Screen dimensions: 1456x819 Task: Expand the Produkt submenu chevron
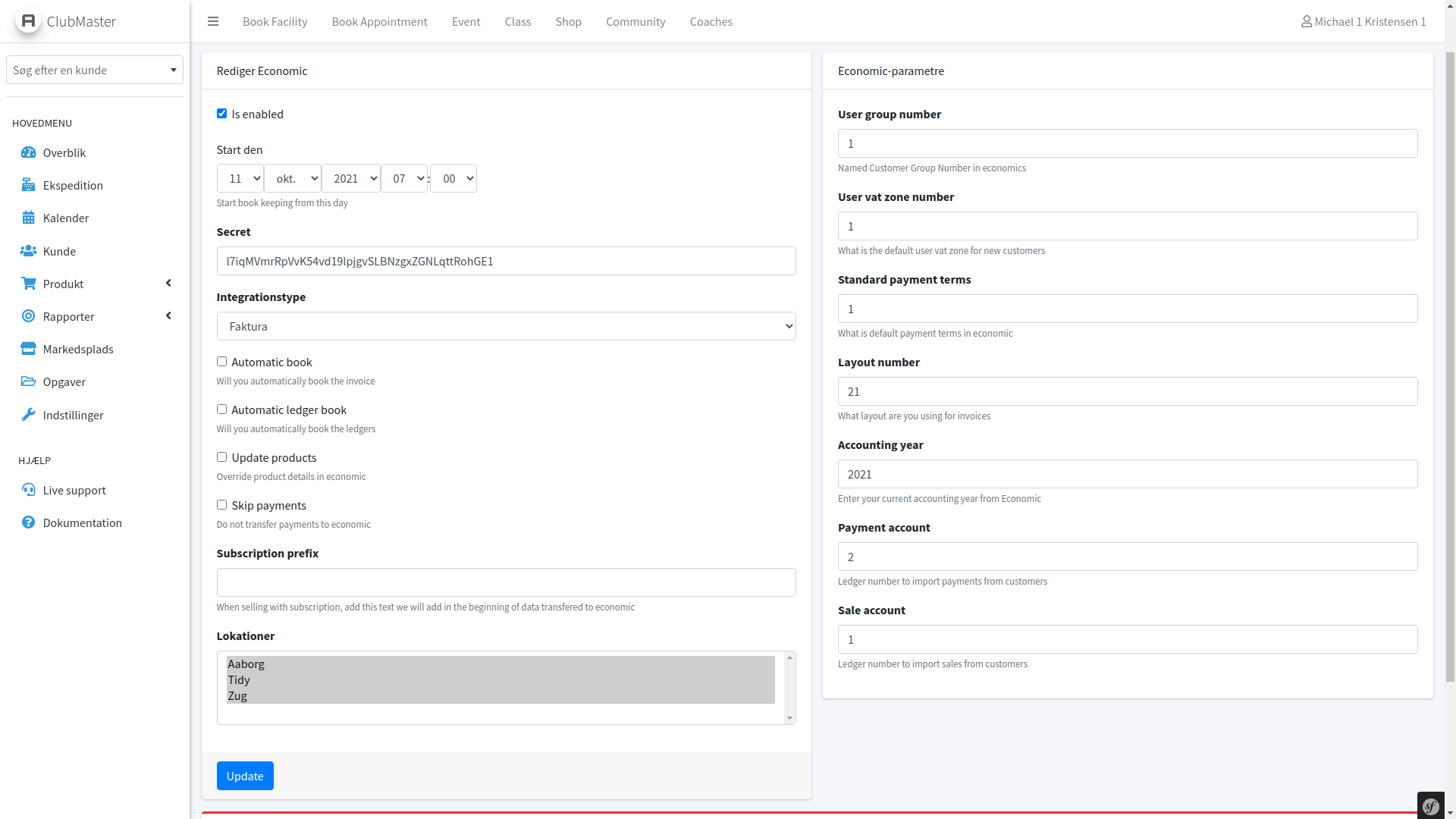[168, 284]
